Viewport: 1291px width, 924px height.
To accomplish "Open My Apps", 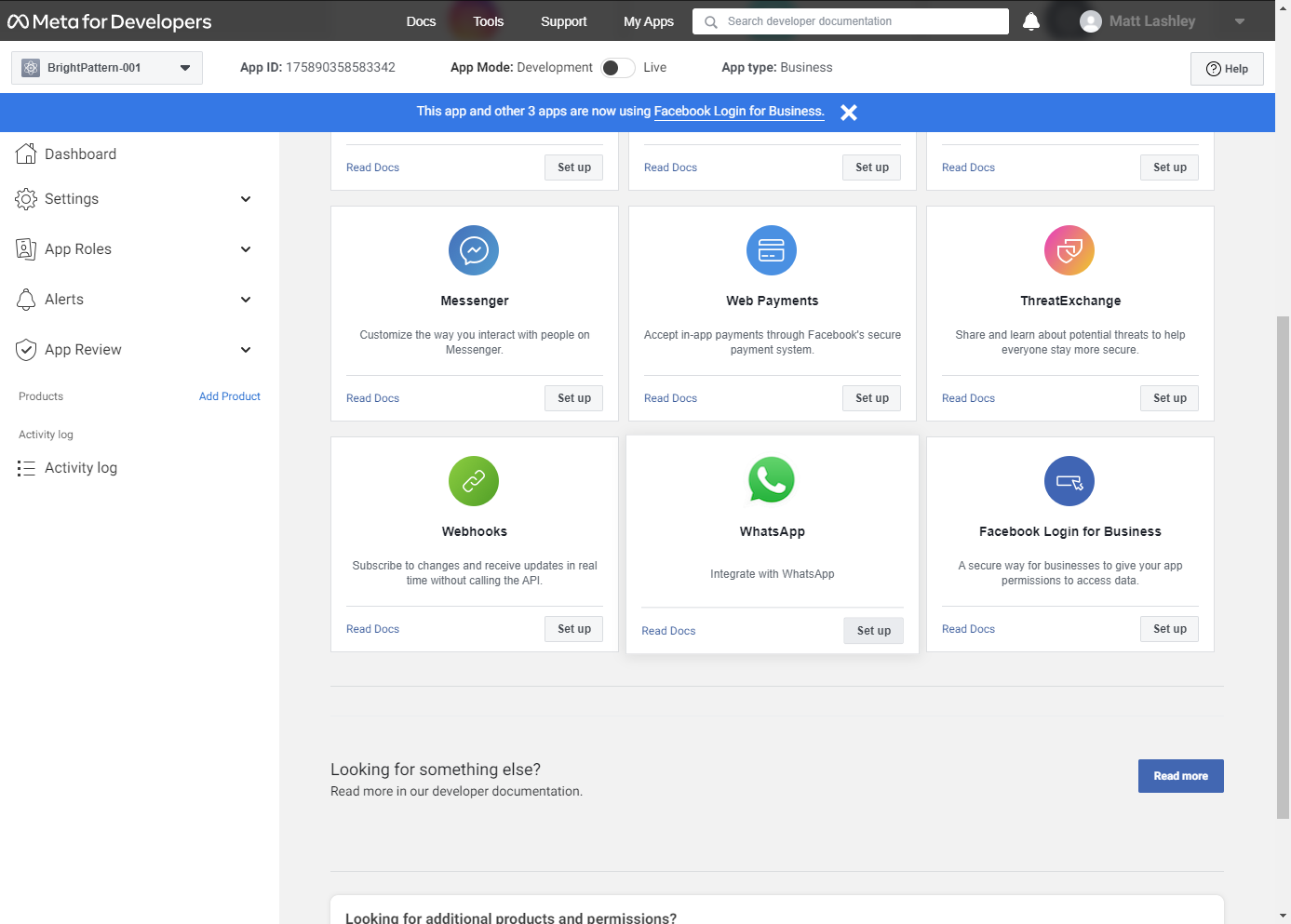I will 649,21.
